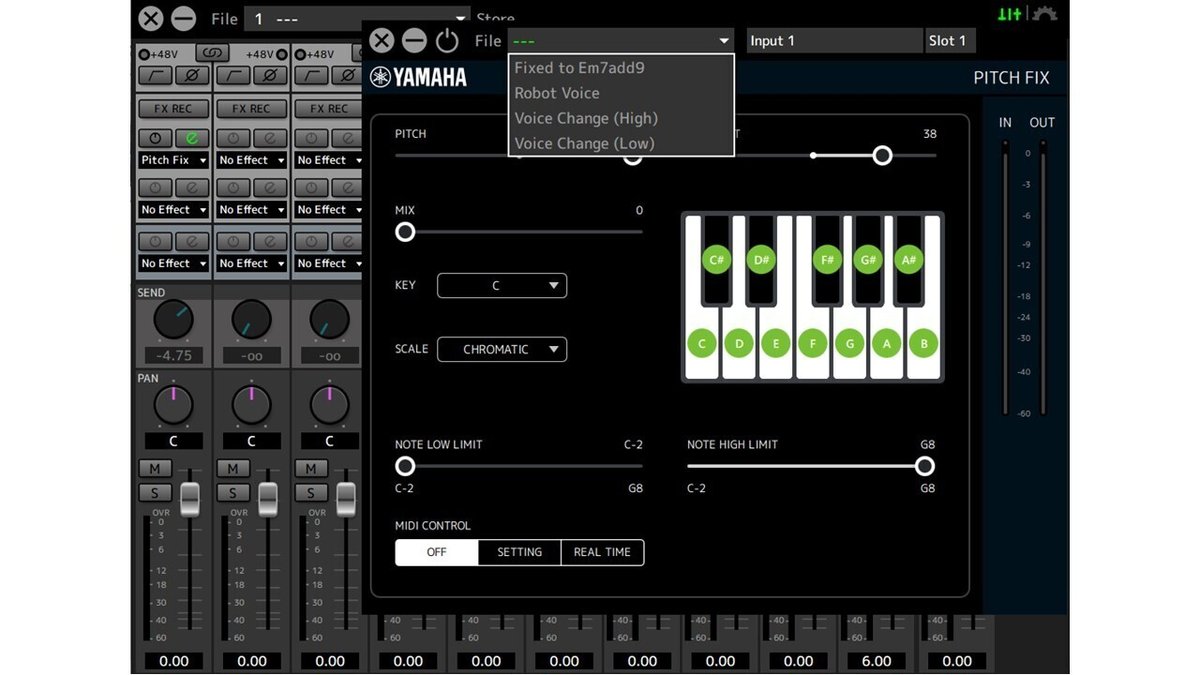Click the 6.00 fader value field
This screenshot has height=675, width=1200.
(x=877, y=661)
